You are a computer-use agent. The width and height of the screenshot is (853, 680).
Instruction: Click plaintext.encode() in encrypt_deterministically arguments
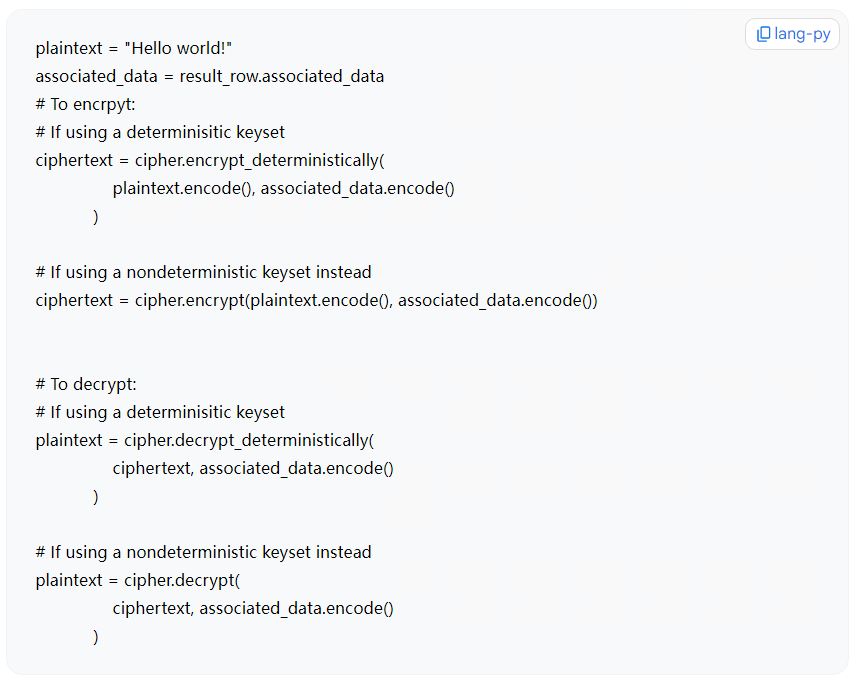(x=182, y=188)
